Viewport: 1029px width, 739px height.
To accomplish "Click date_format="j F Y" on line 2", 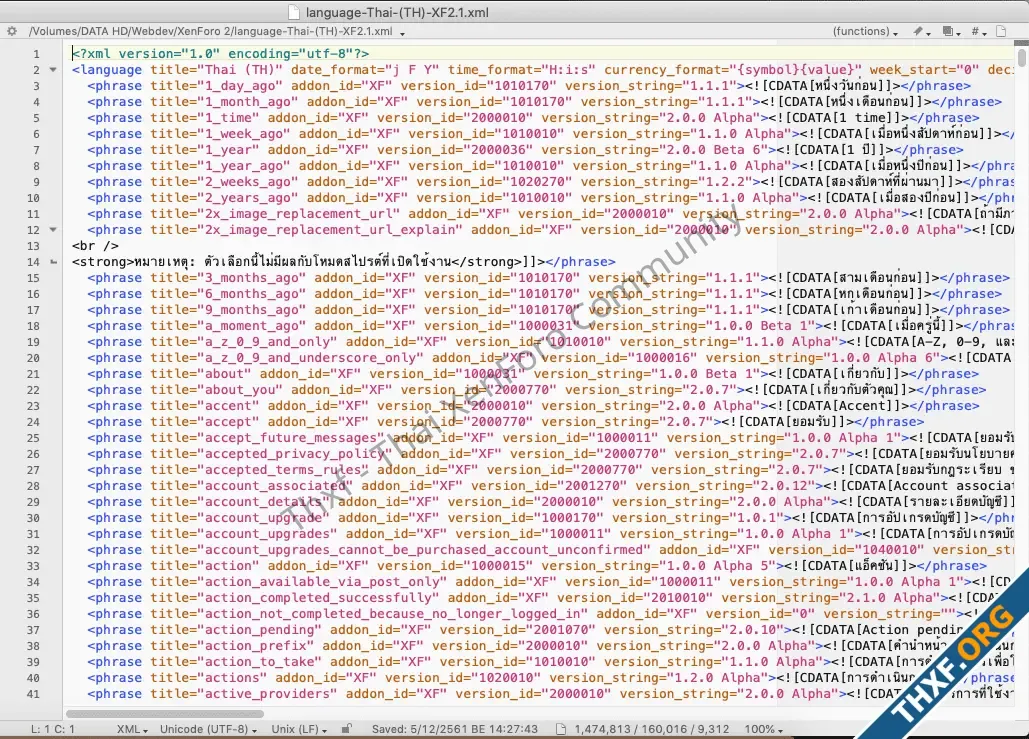I will [366, 70].
